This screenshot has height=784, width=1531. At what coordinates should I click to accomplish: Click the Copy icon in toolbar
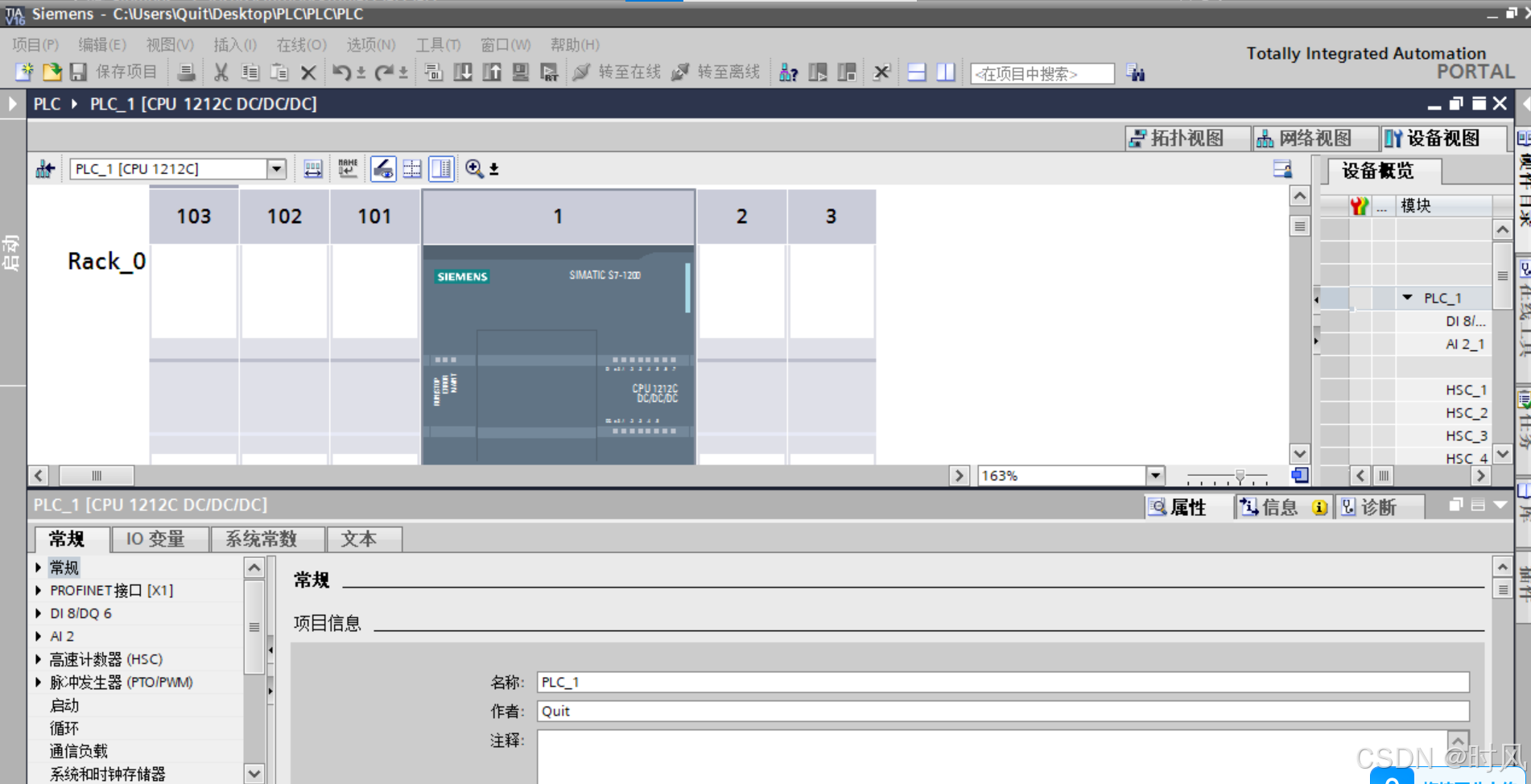pyautogui.click(x=250, y=72)
